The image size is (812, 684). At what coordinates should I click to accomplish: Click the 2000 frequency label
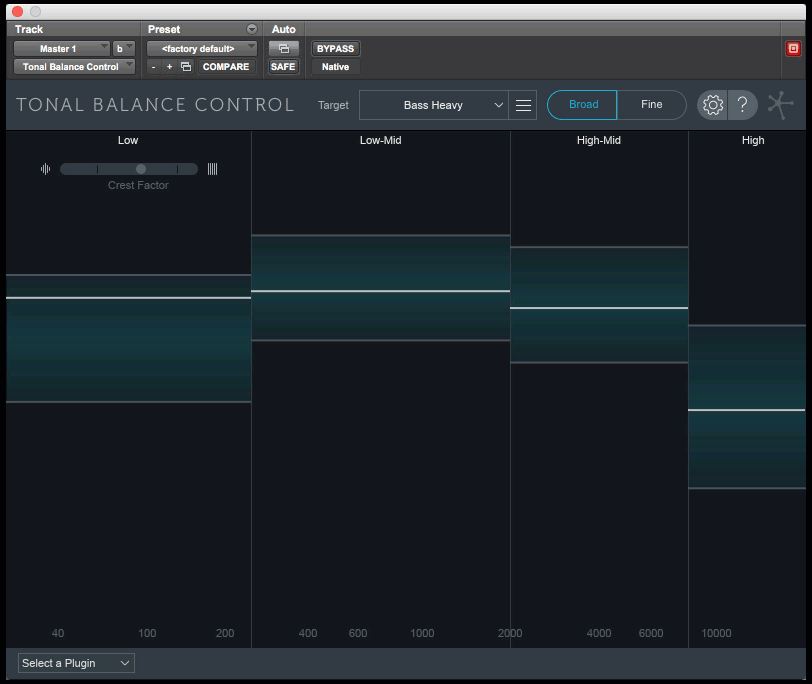[510, 633]
